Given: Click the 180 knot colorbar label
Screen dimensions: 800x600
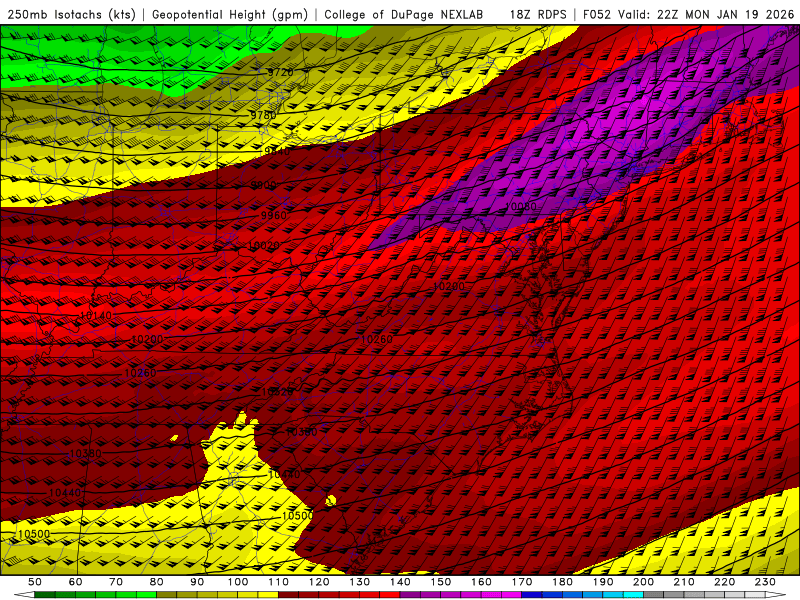Looking at the screenshot, I should [562, 582].
